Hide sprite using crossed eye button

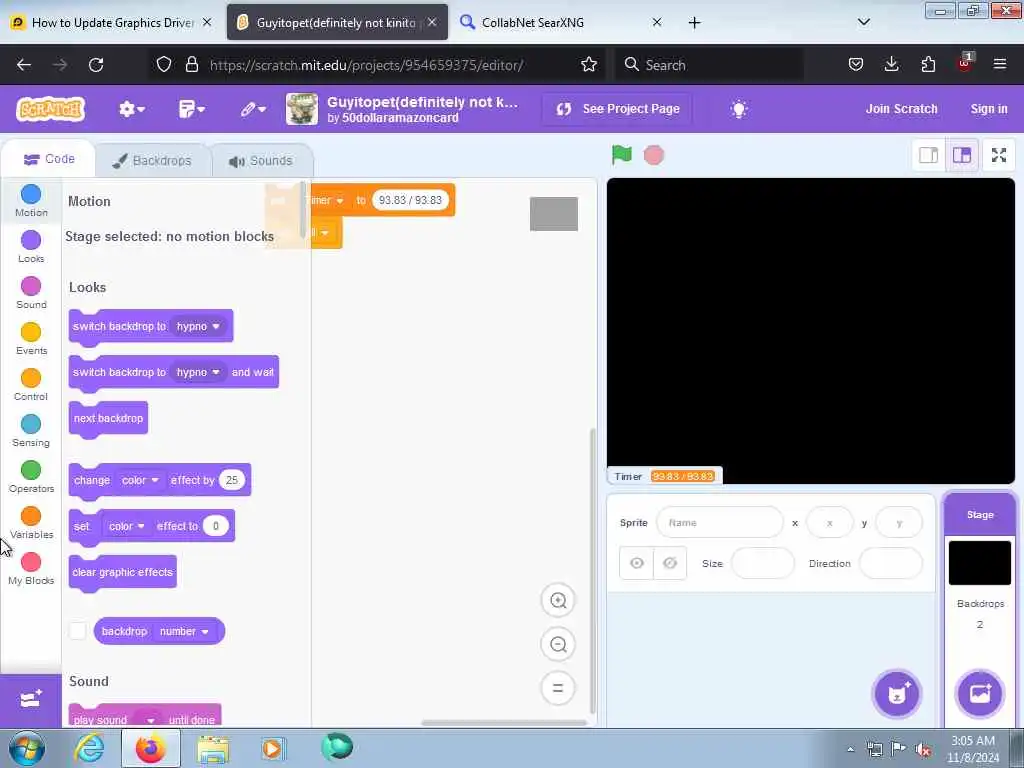pyautogui.click(x=670, y=563)
